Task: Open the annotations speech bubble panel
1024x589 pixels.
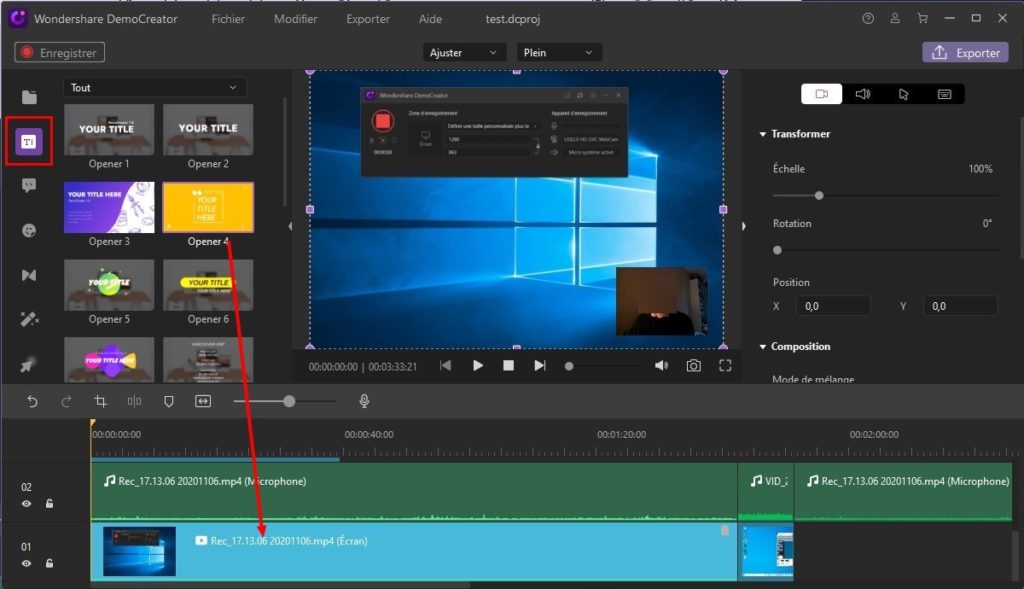Action: click(x=29, y=185)
